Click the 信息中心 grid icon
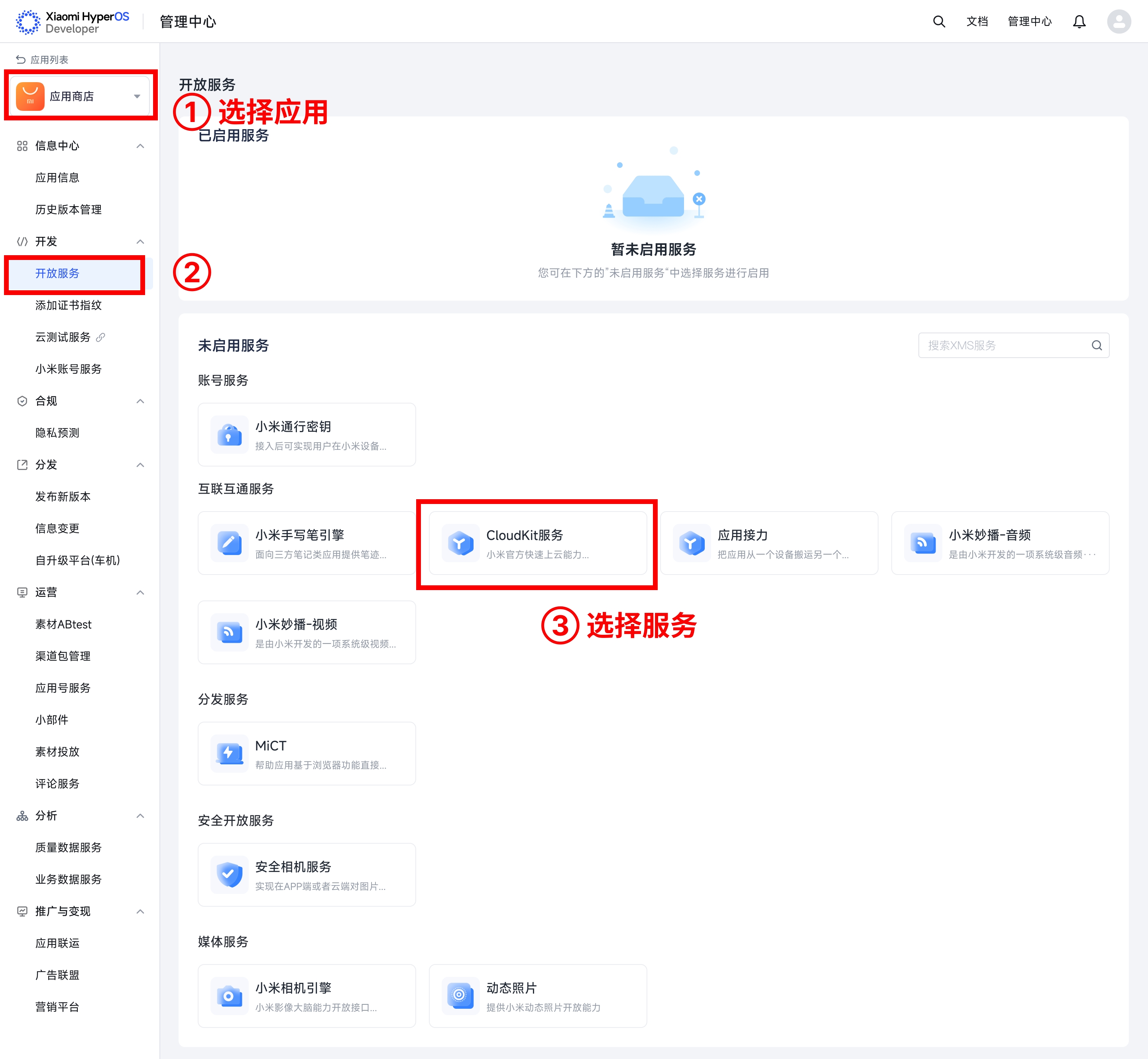 tap(22, 146)
